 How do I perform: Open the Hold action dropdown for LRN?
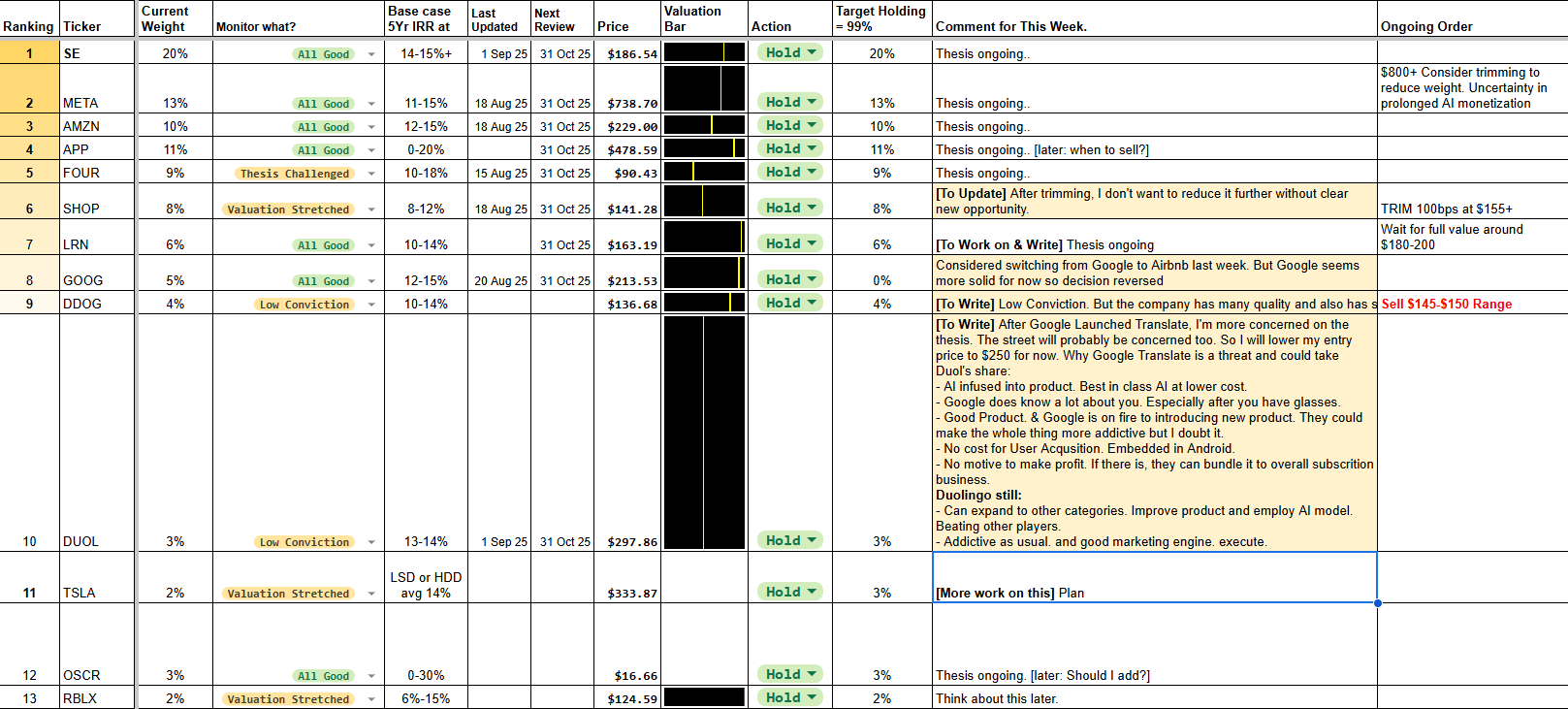coord(790,243)
